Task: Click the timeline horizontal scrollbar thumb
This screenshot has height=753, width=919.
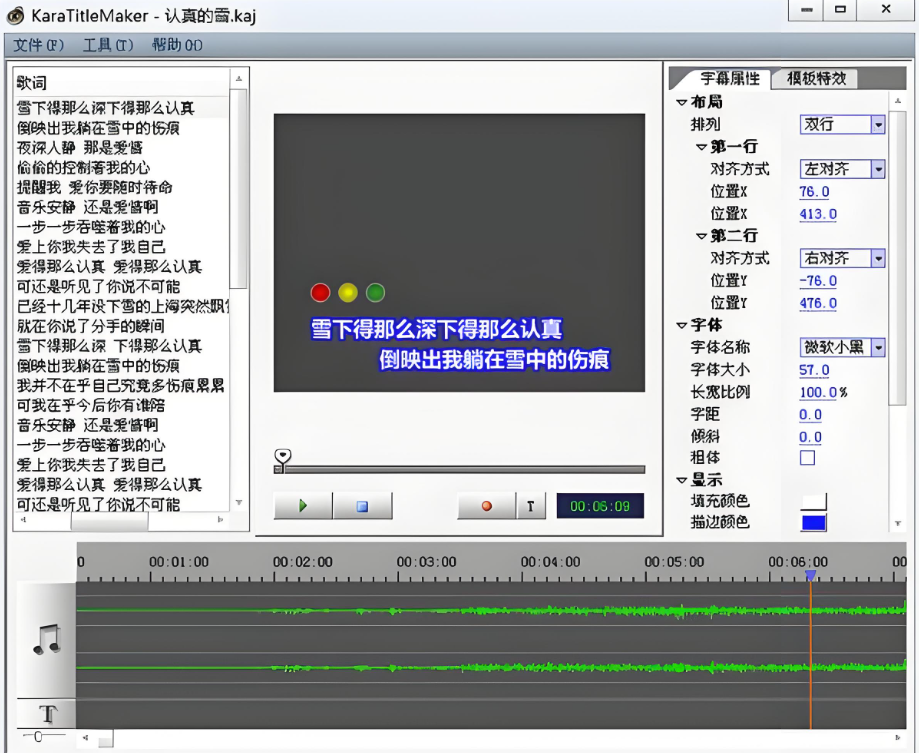Action: [105, 738]
